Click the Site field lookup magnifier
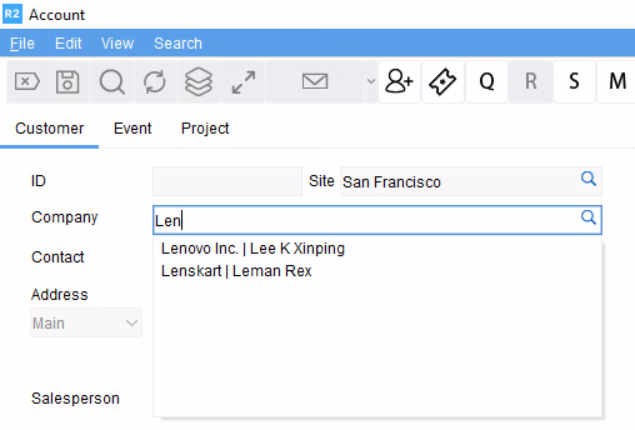635x430 pixels. click(589, 180)
